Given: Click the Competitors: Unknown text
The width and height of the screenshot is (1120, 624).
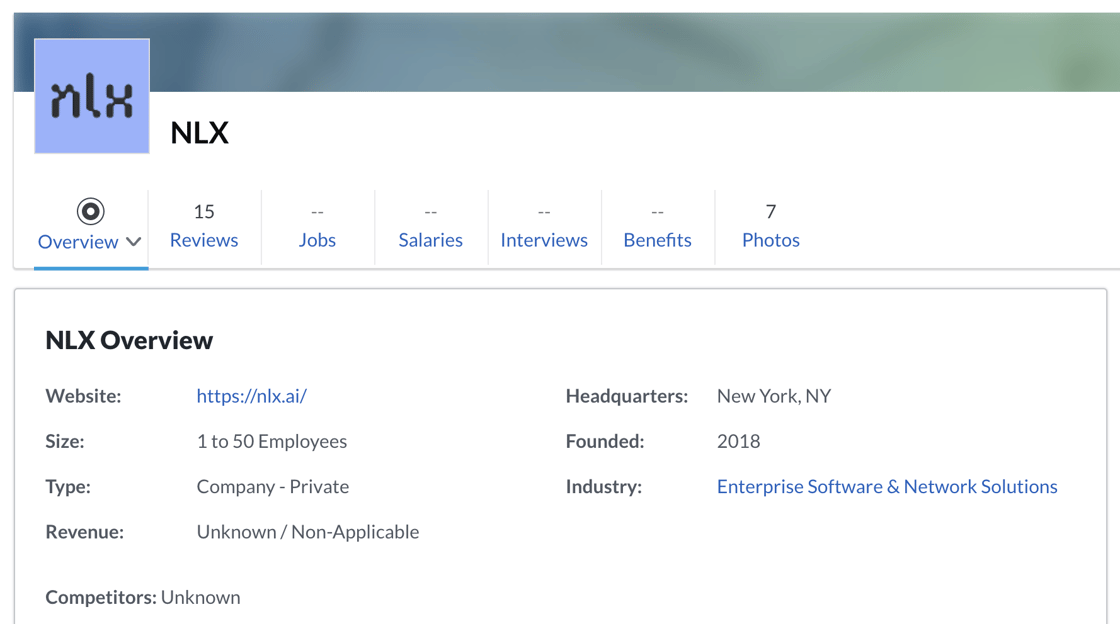Looking at the screenshot, I should click(x=143, y=597).
